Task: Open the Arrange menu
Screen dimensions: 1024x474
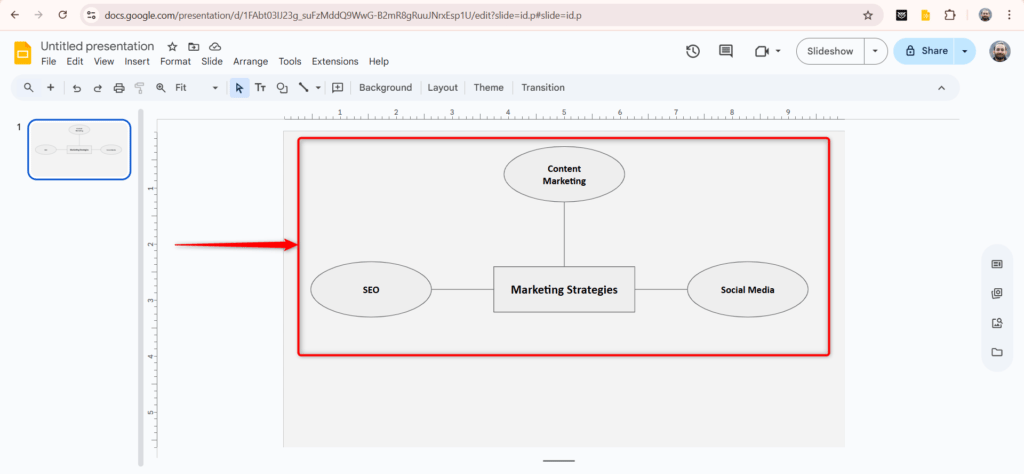Action: pos(250,61)
